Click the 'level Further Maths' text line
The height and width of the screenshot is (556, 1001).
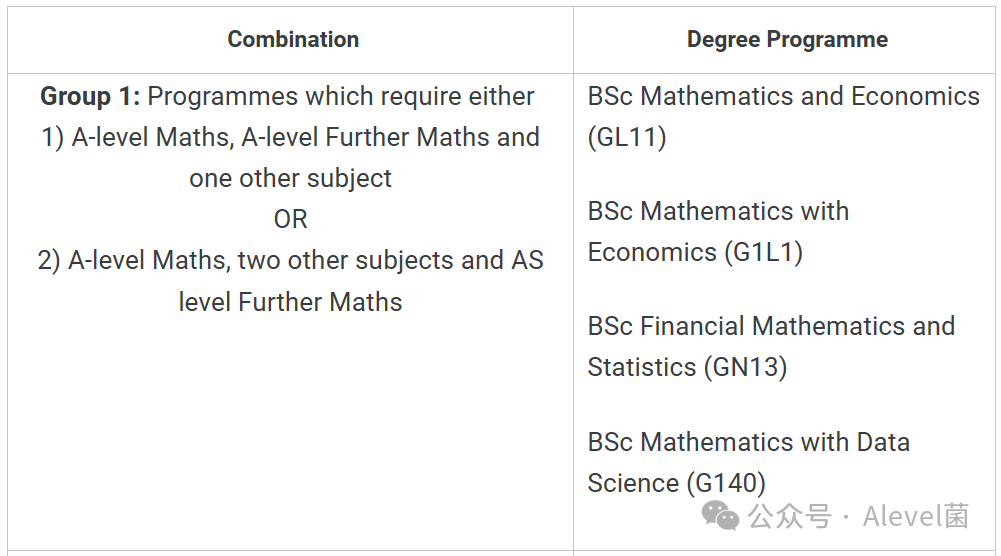290,302
